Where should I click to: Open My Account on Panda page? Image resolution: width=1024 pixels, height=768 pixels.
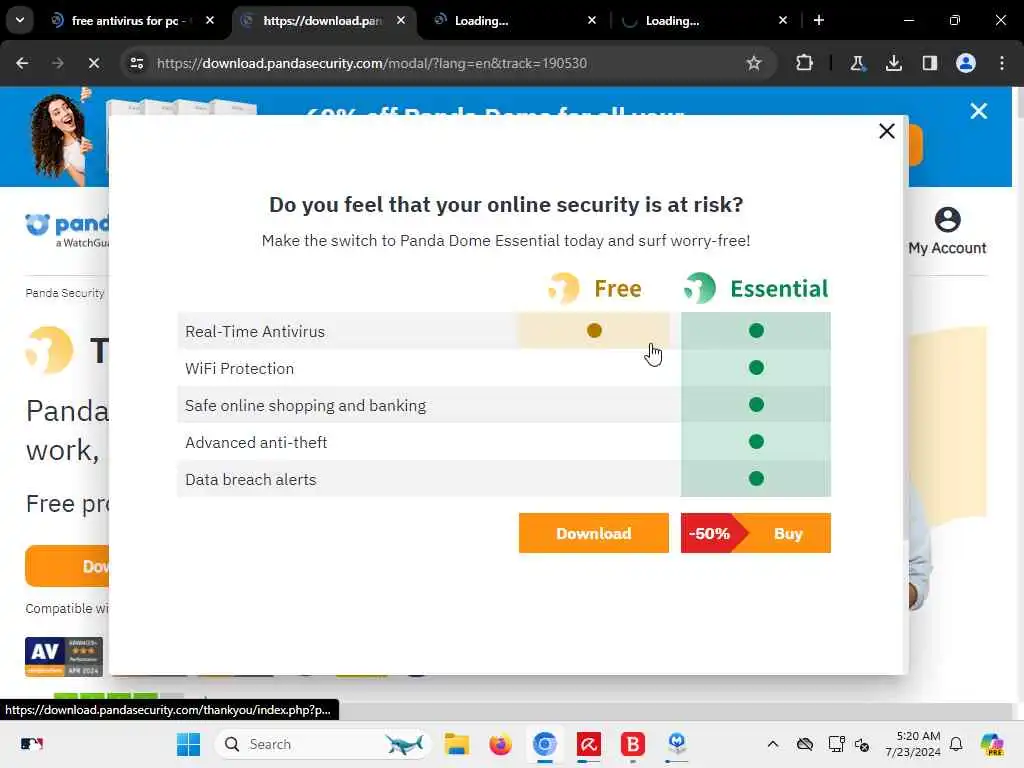click(x=947, y=231)
